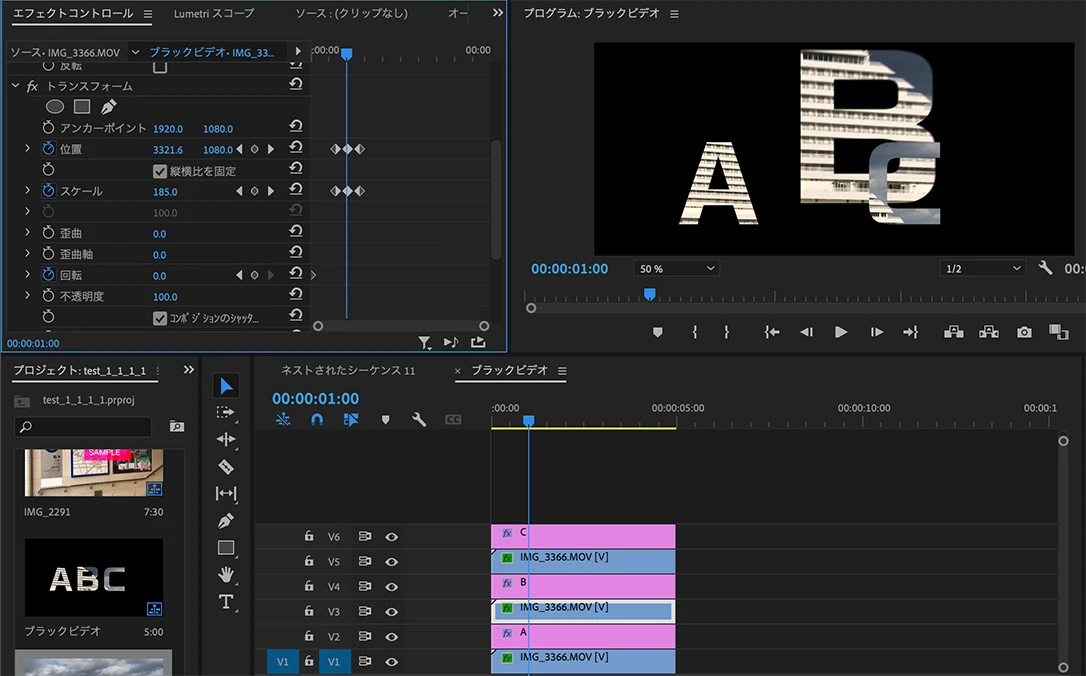Reset the アンカーポイント parameter
The width and height of the screenshot is (1086, 676).
point(296,126)
